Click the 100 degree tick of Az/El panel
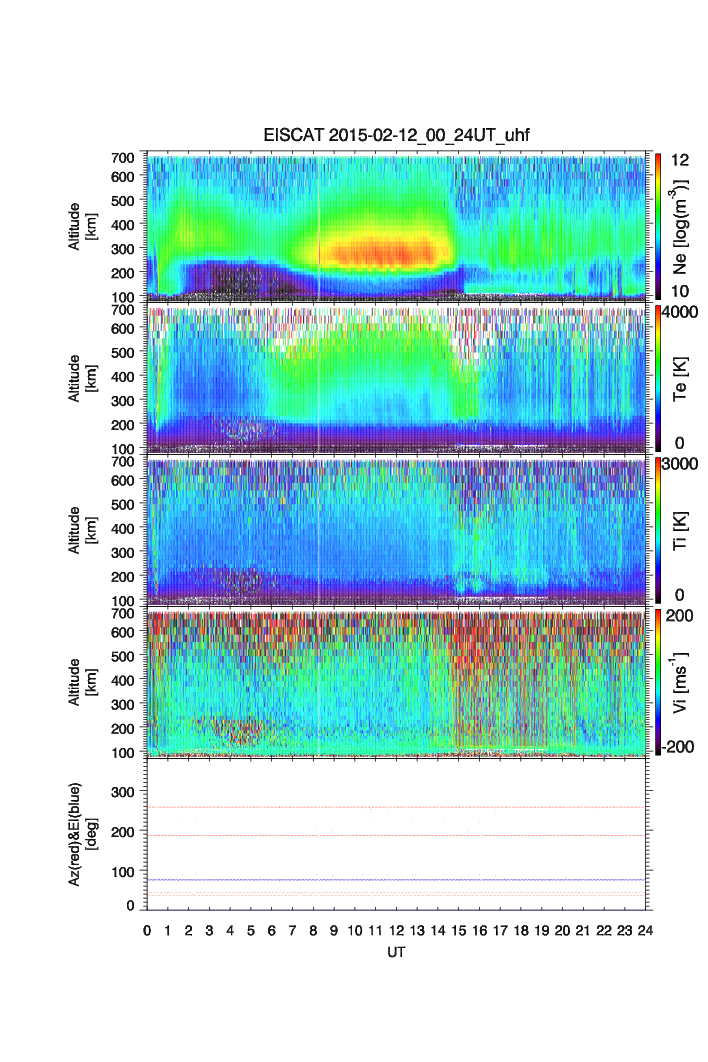Image resolution: width=708 pixels, height=1062 pixels. tap(123, 872)
